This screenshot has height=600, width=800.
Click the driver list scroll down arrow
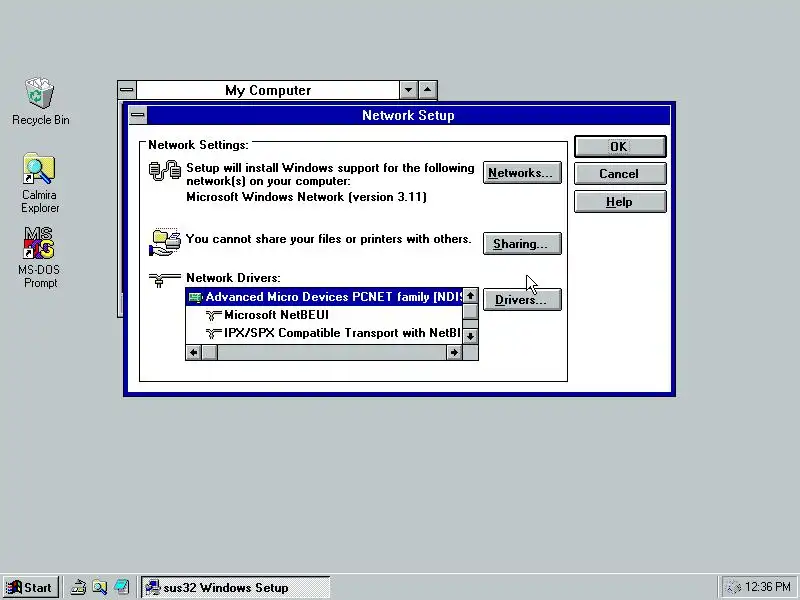pyautogui.click(x=470, y=336)
